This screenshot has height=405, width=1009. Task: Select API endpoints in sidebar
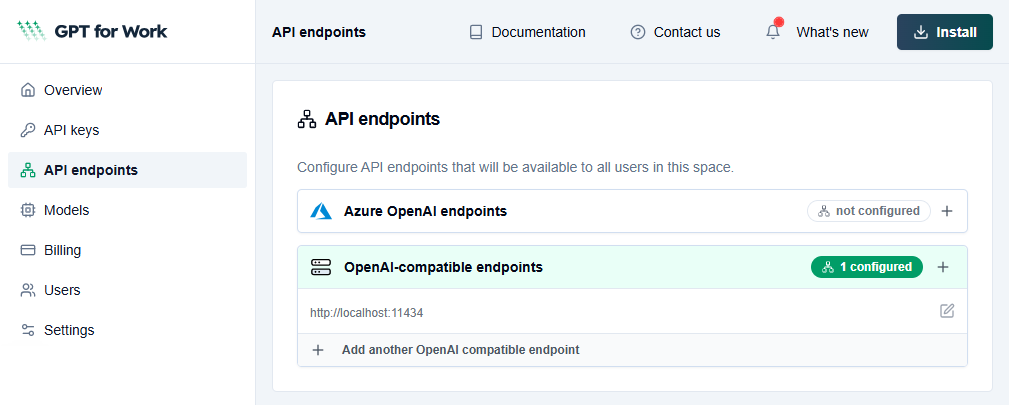click(x=127, y=170)
